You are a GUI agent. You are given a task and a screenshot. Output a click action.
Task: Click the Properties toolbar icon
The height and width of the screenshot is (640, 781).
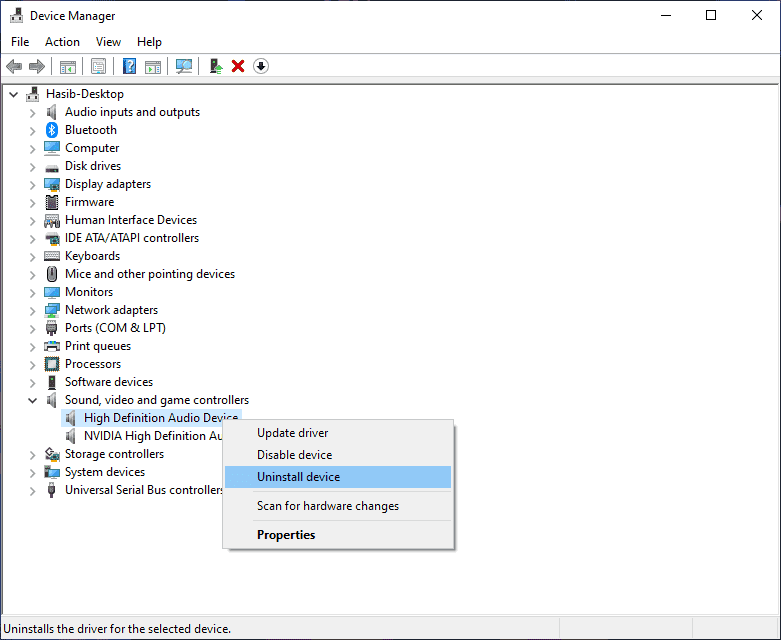point(98,66)
